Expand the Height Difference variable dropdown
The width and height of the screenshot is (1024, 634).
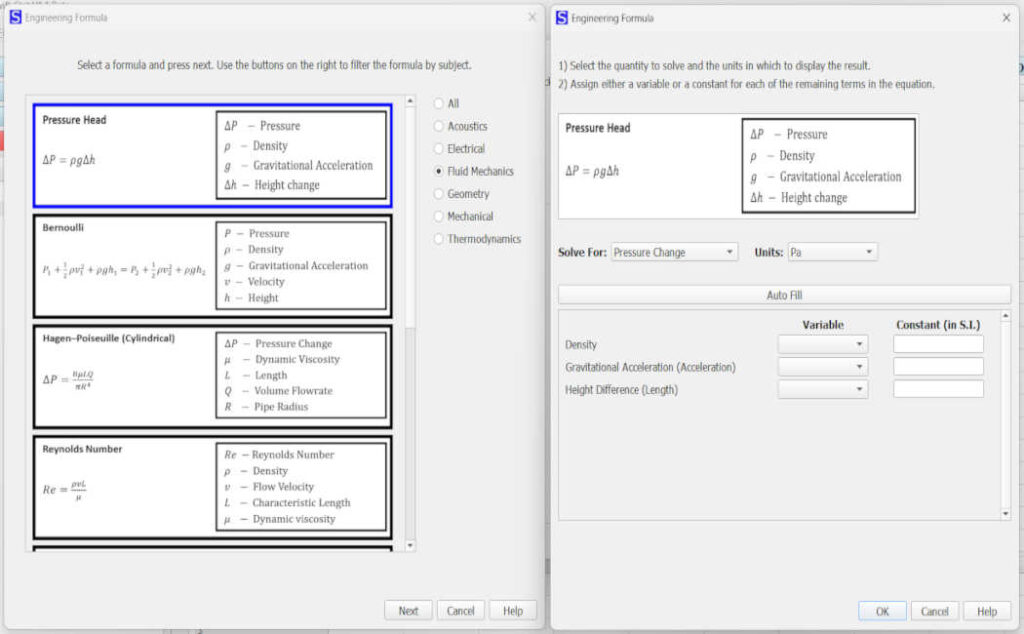(x=822, y=390)
